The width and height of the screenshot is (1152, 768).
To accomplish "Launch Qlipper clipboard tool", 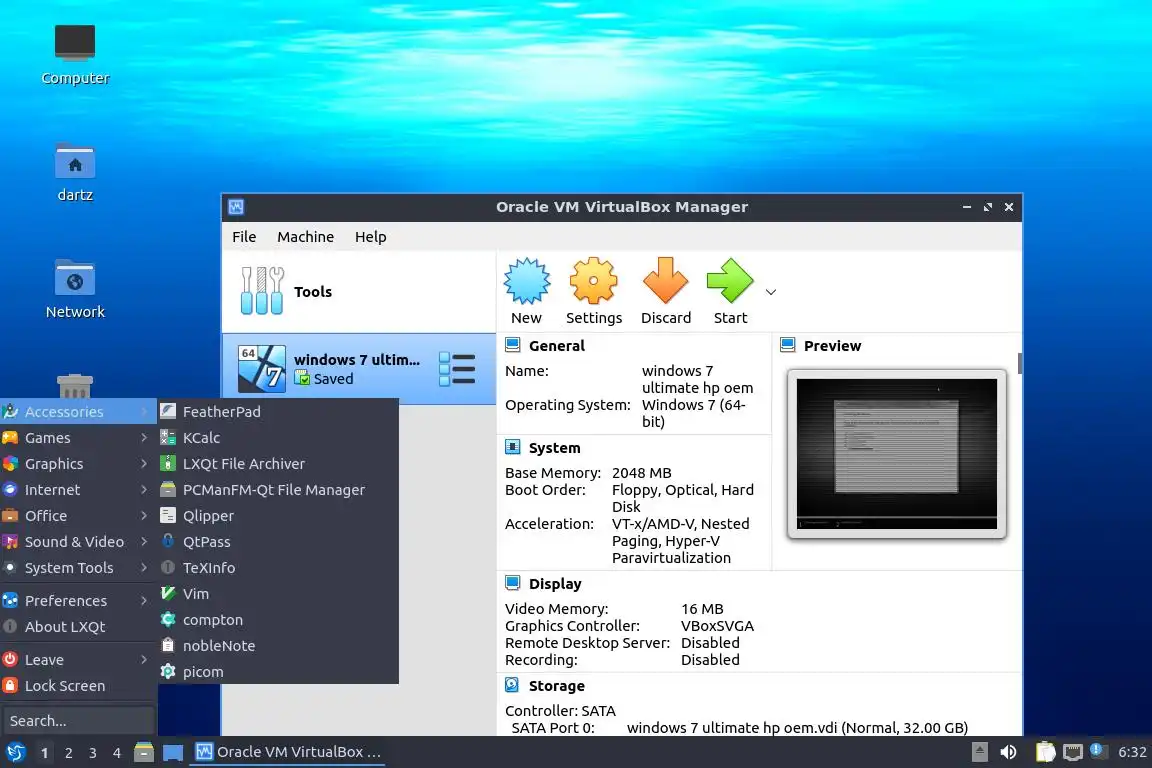I will (x=278, y=516).
